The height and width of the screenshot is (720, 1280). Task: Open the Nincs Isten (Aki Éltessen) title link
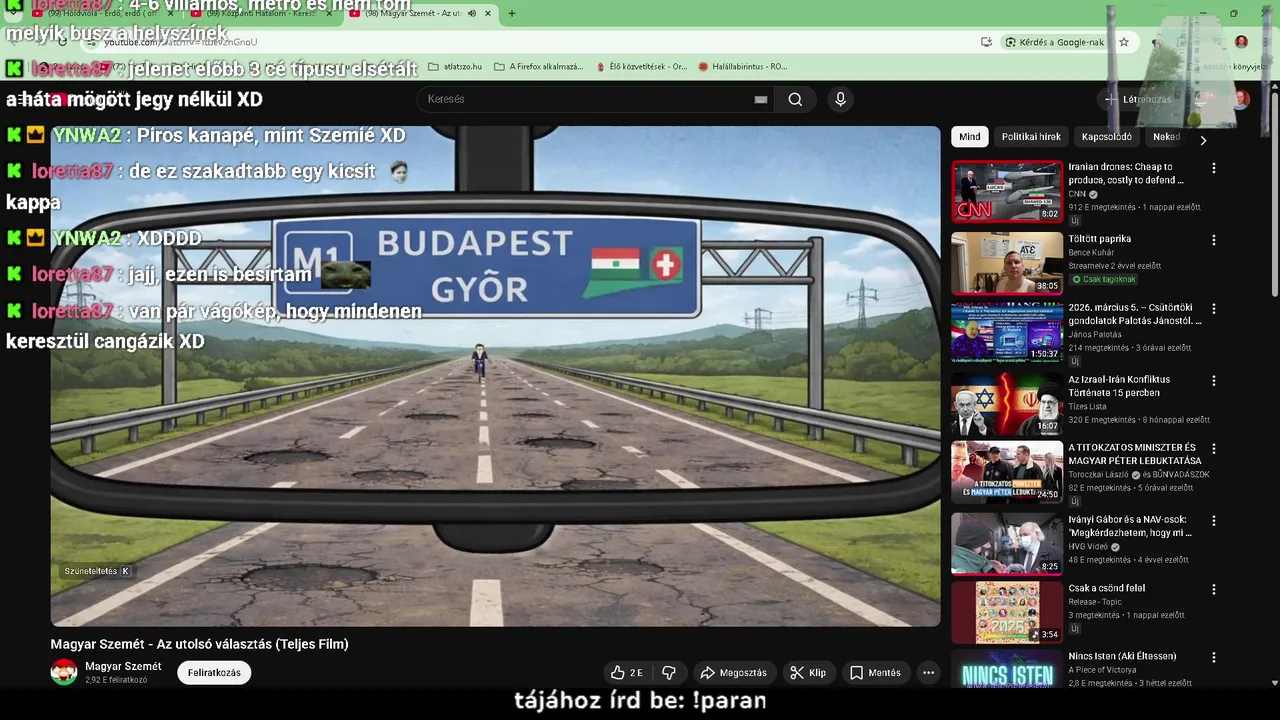[x=1122, y=656]
